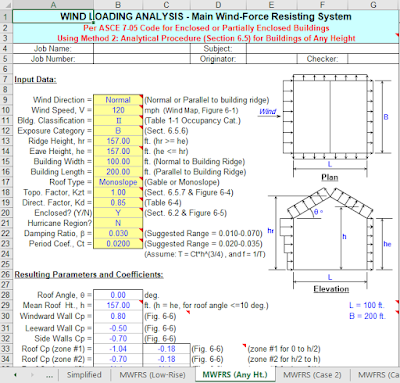Click the B = 200 ft. text
The image size is (400, 383).
367,316
